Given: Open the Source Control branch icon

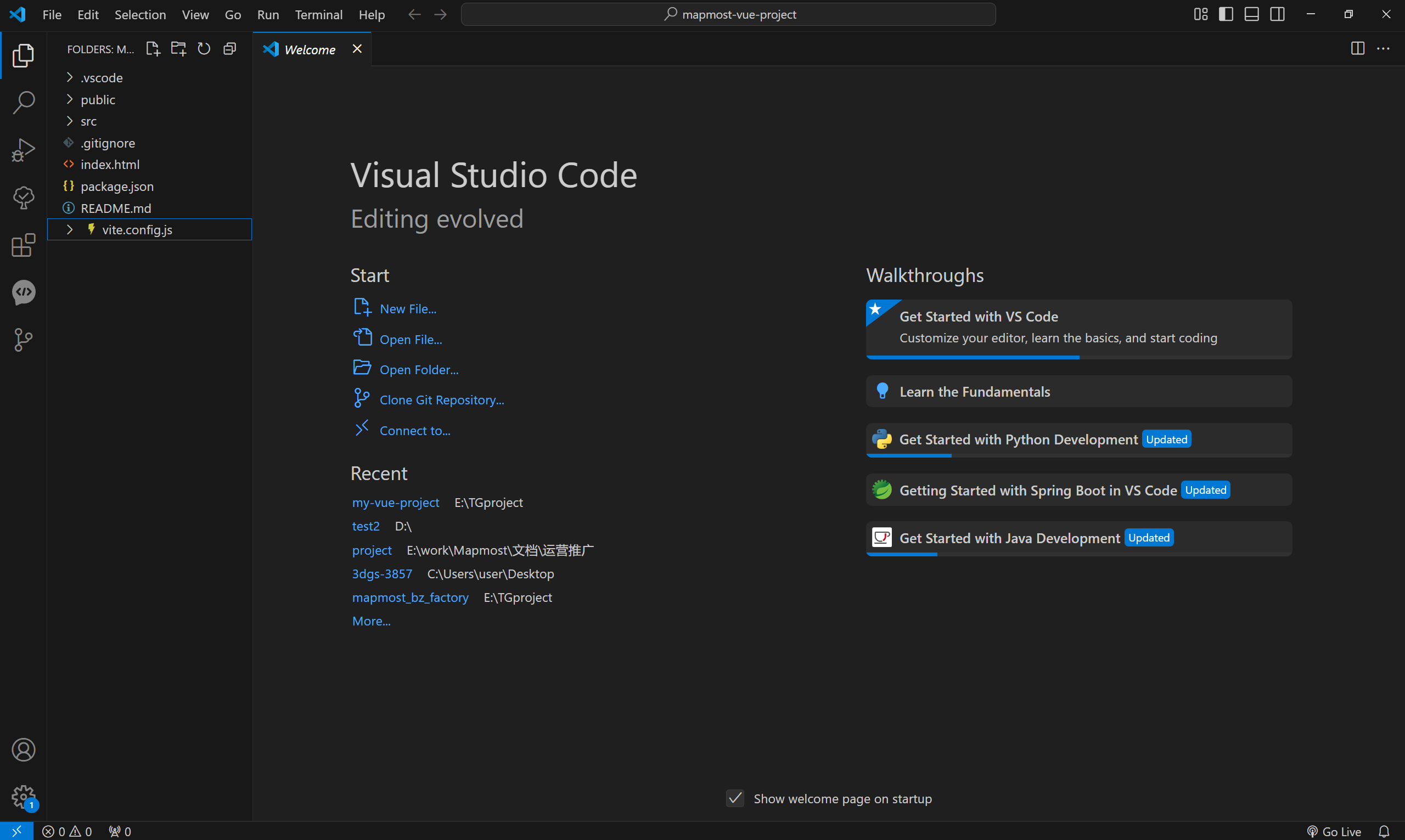Looking at the screenshot, I should tap(23, 340).
